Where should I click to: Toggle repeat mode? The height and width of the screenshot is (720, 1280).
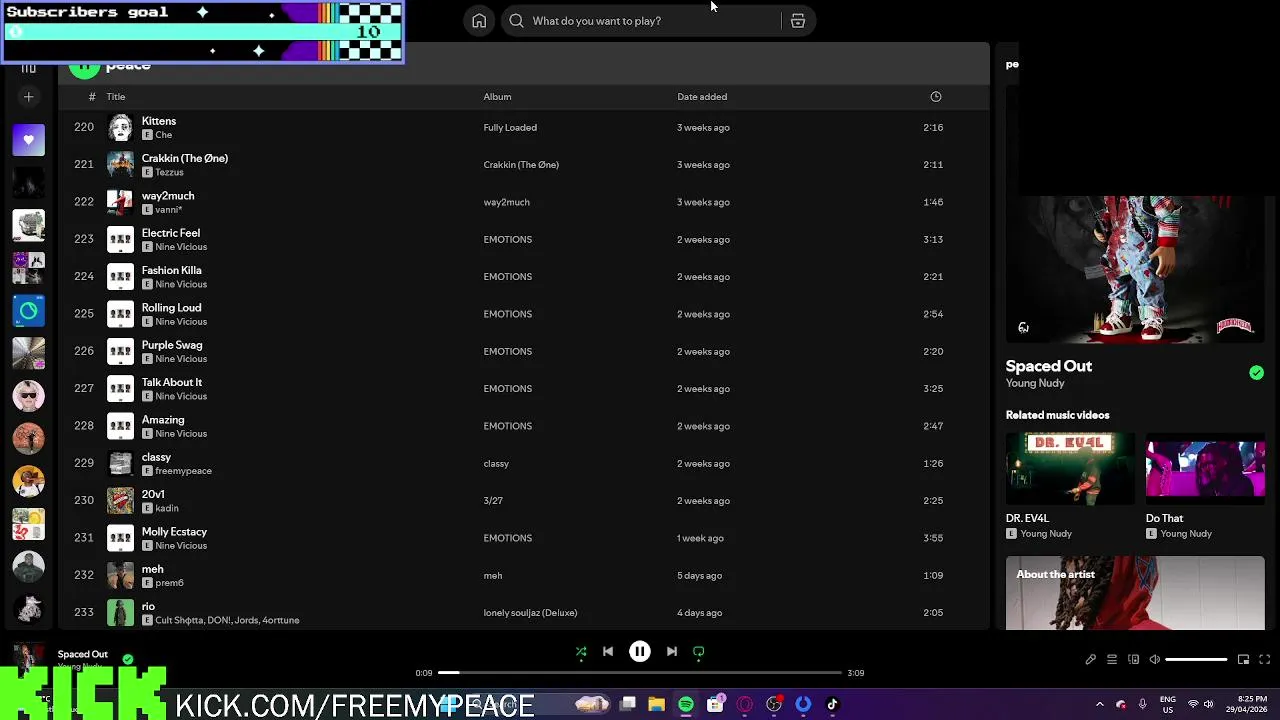699,652
